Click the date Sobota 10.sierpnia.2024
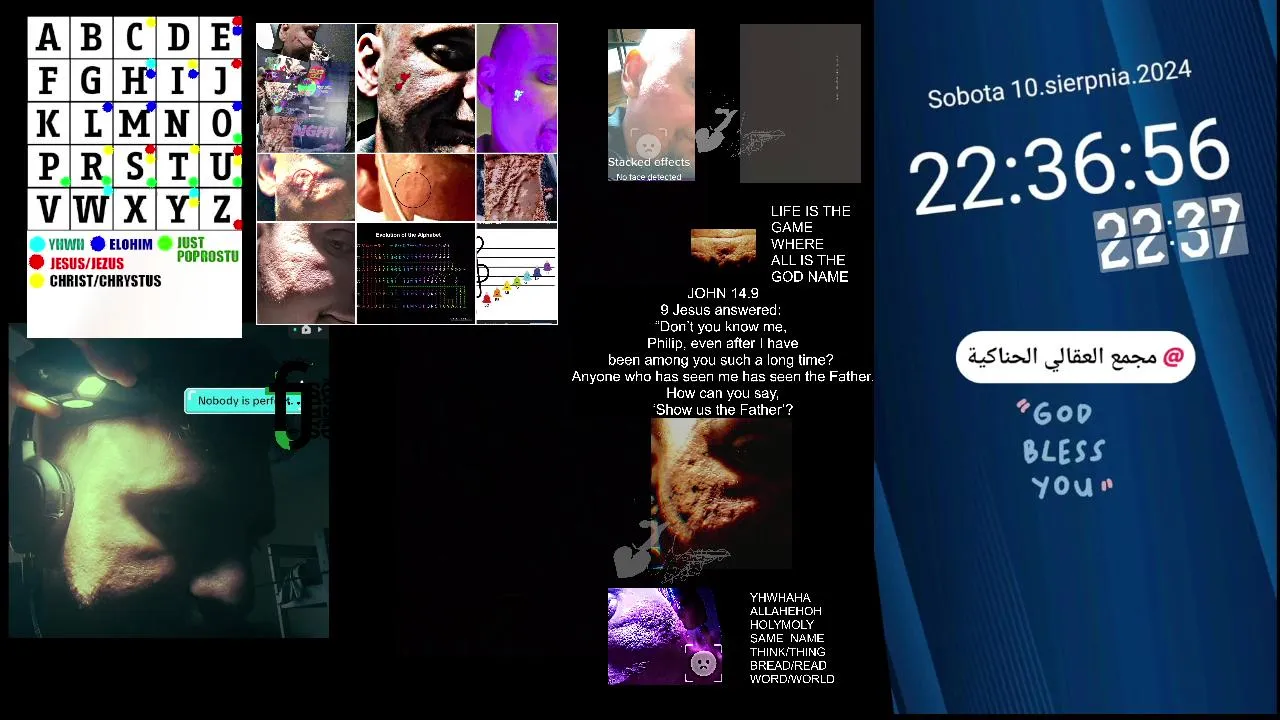 coord(1059,85)
